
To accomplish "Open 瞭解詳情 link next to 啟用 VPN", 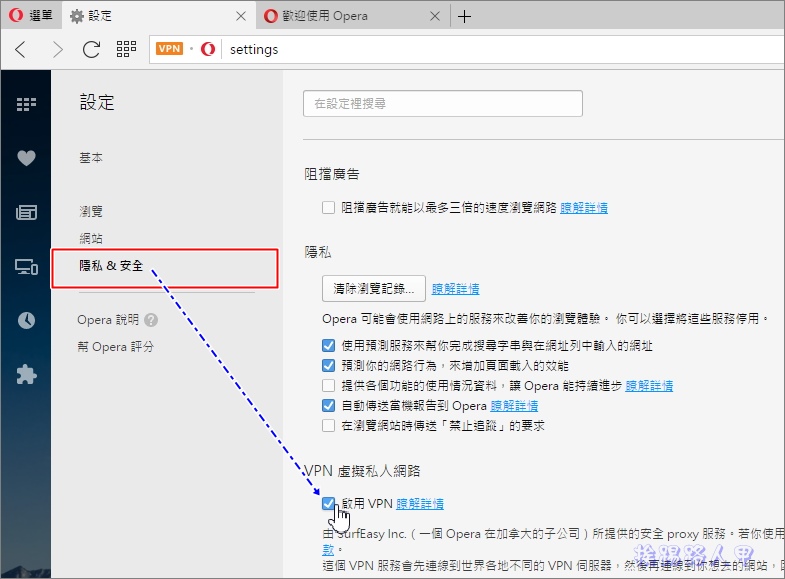I will tap(420, 504).
